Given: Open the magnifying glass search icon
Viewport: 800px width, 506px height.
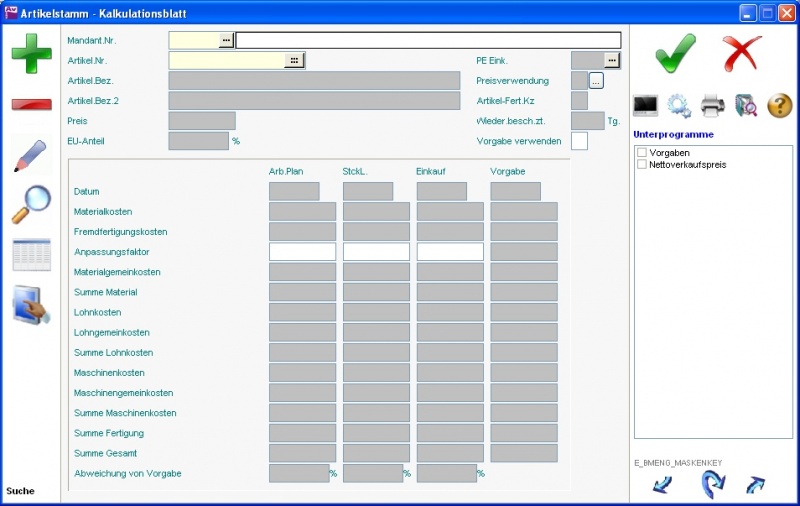Looking at the screenshot, I should tap(31, 205).
